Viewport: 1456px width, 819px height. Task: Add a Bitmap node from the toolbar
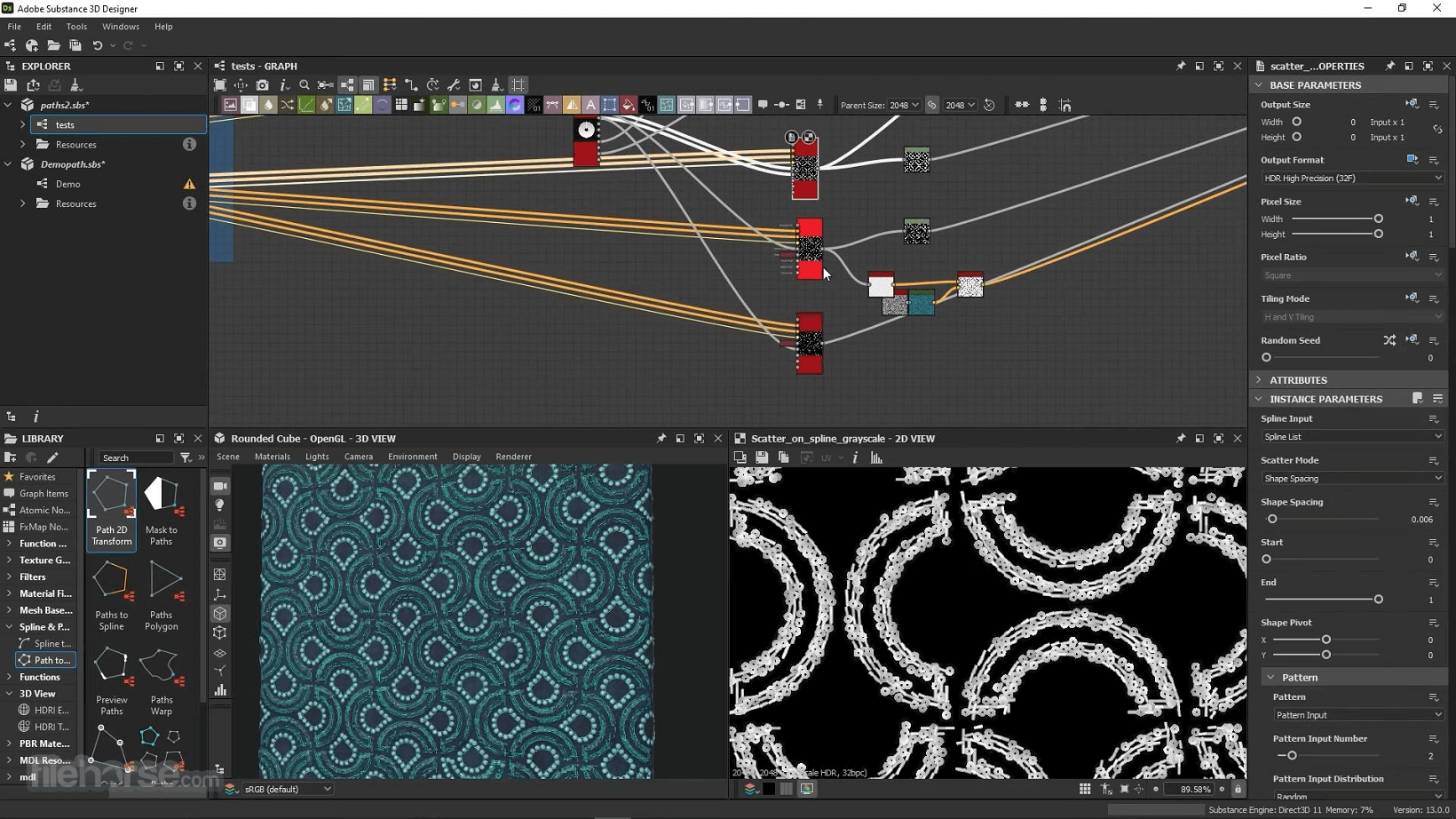(x=230, y=105)
